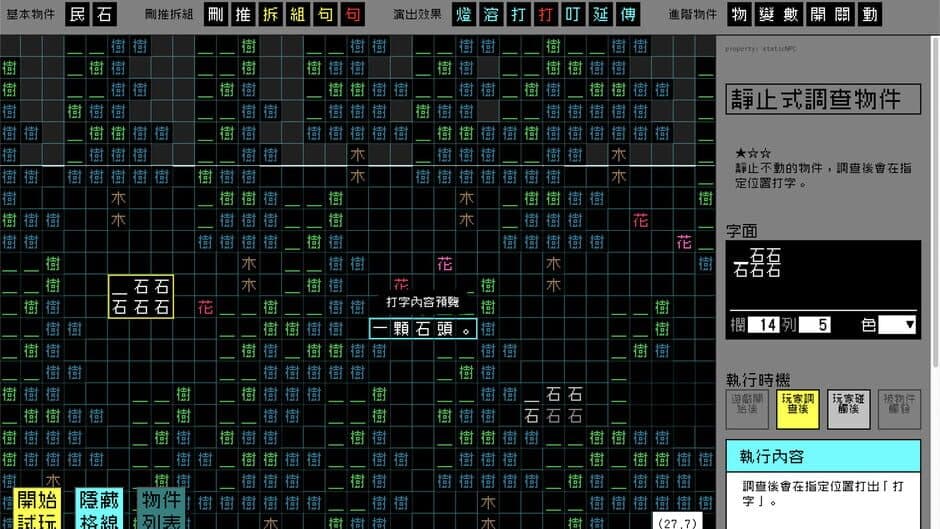The width and height of the screenshot is (940, 529).
Task: Select the red 句 sentence tool
Action: tap(352, 14)
